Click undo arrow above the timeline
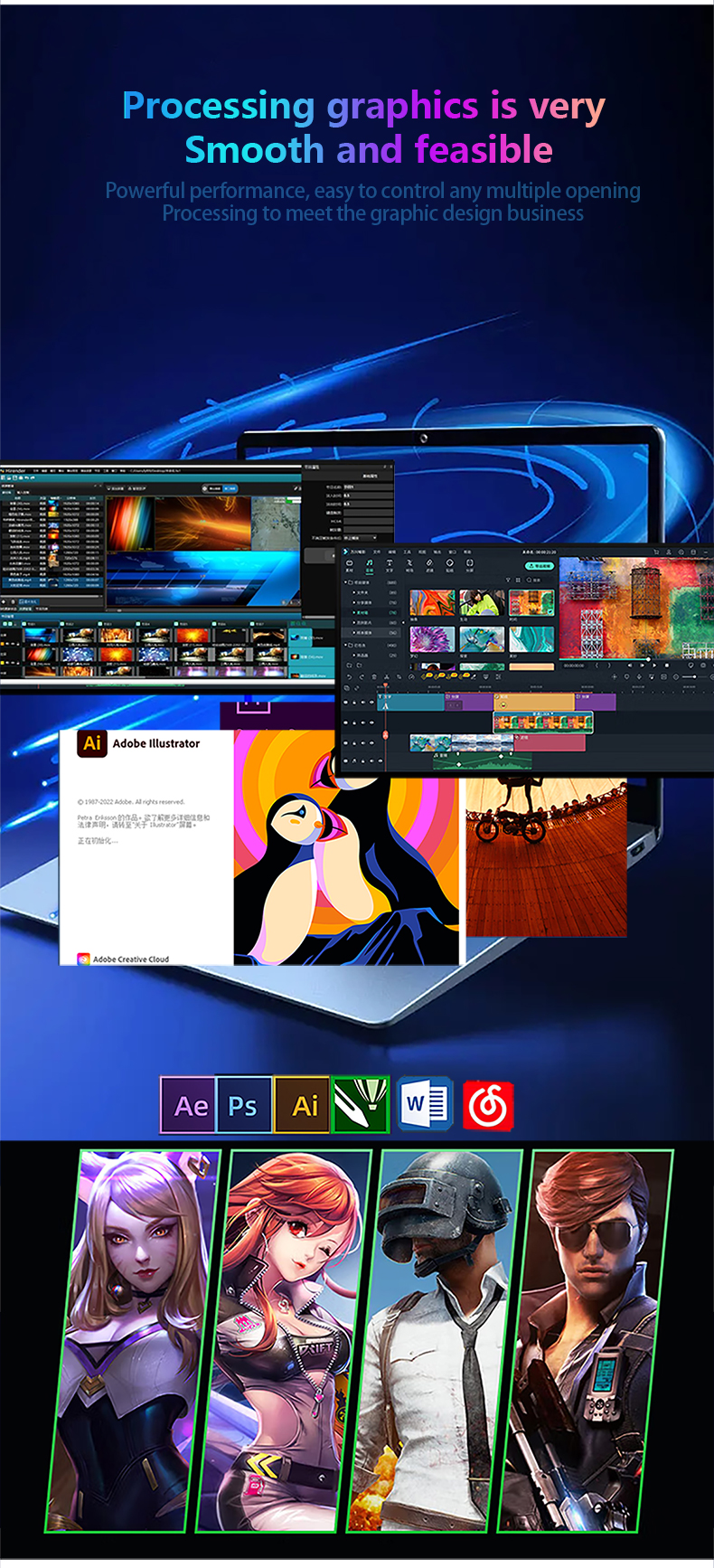The height and width of the screenshot is (1568, 714). (x=349, y=676)
